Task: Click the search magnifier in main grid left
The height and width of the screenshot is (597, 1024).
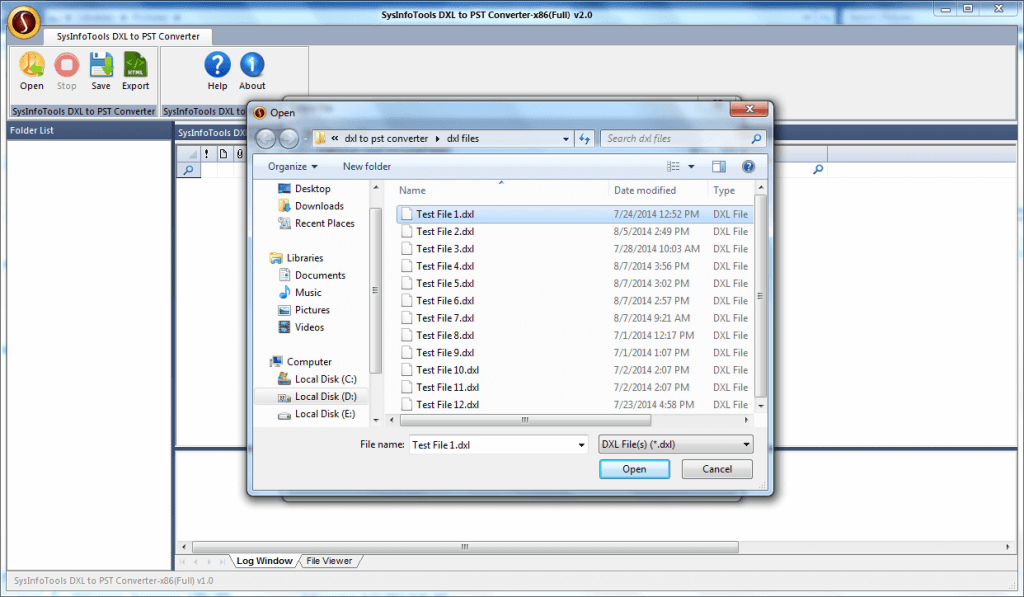Action: tap(188, 170)
